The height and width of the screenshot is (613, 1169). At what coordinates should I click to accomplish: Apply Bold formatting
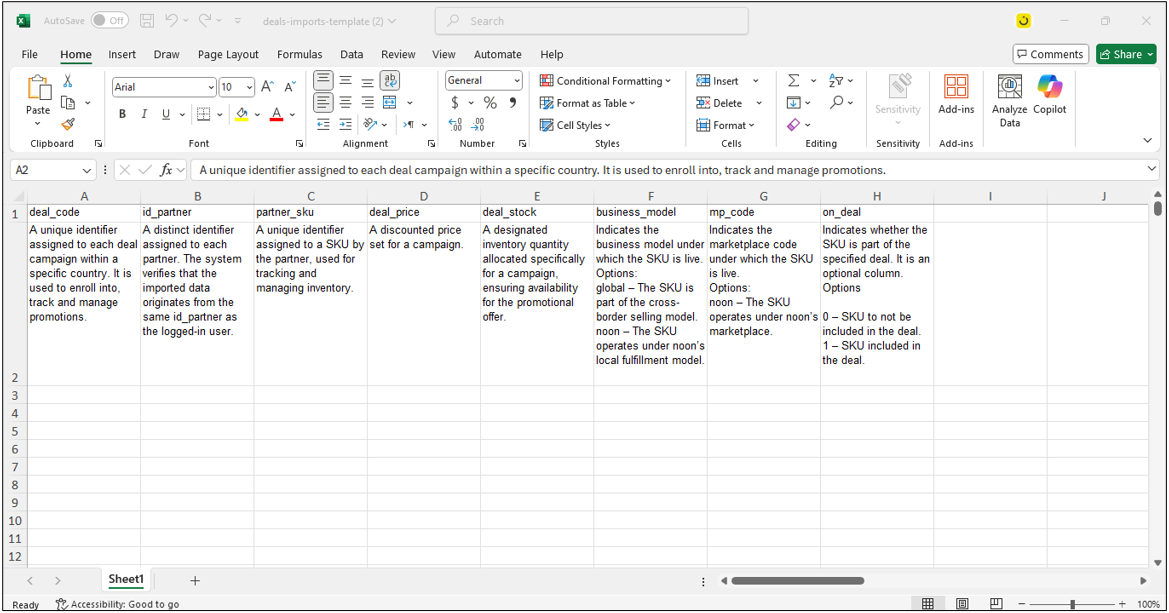(123, 114)
